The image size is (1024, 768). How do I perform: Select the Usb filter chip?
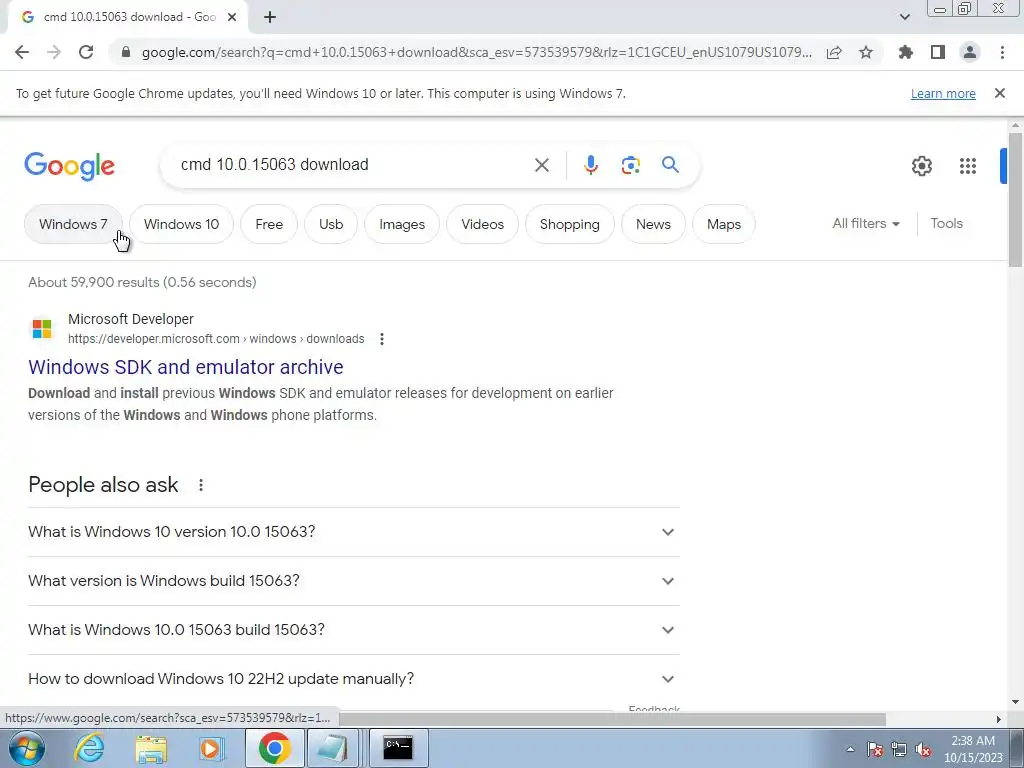[331, 224]
